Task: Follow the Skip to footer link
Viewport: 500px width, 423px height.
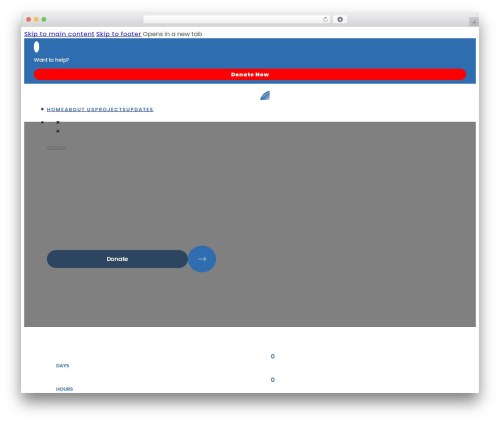Action: pyautogui.click(x=119, y=34)
